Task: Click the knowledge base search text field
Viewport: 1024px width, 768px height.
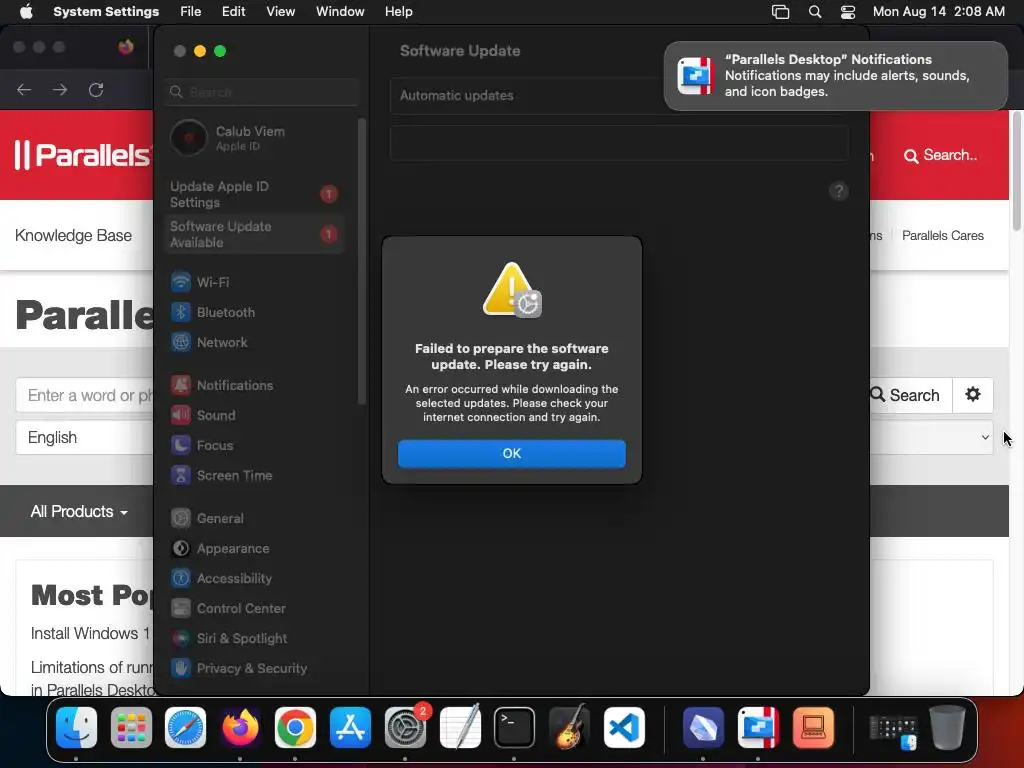Action: tap(85, 395)
